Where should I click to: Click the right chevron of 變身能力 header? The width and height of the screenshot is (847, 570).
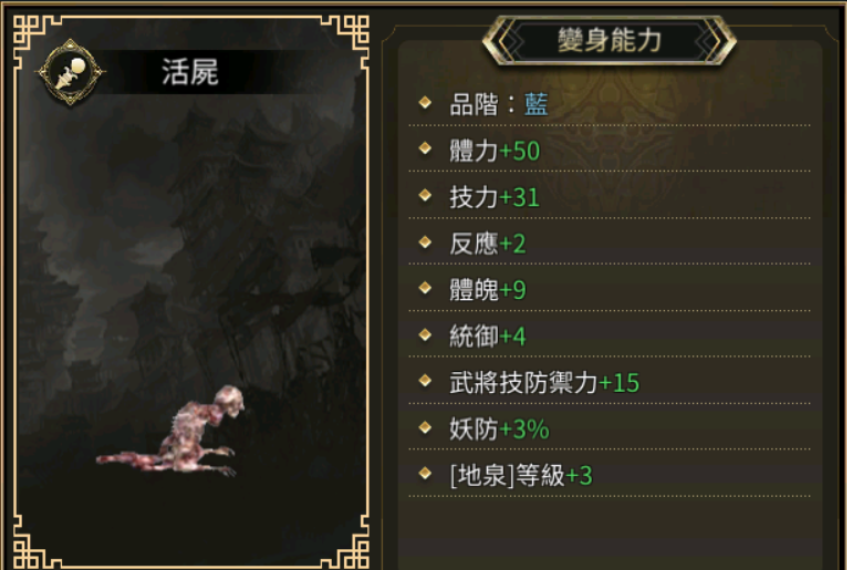click(x=711, y=41)
